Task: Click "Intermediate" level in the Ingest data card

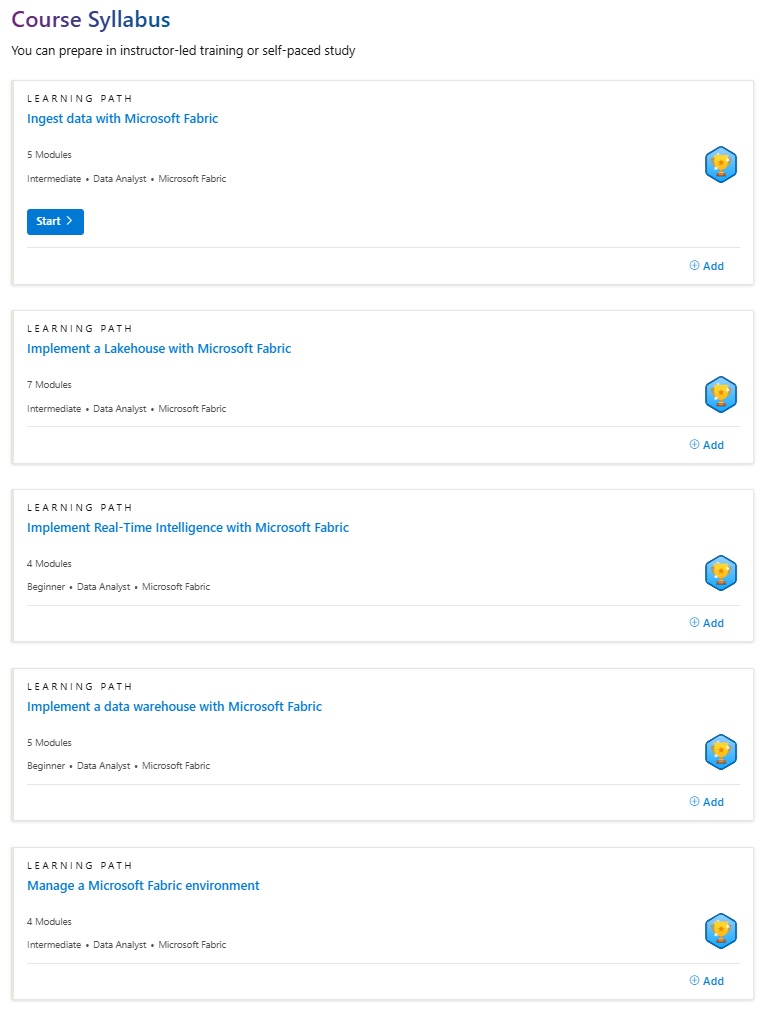Action: tap(54, 179)
